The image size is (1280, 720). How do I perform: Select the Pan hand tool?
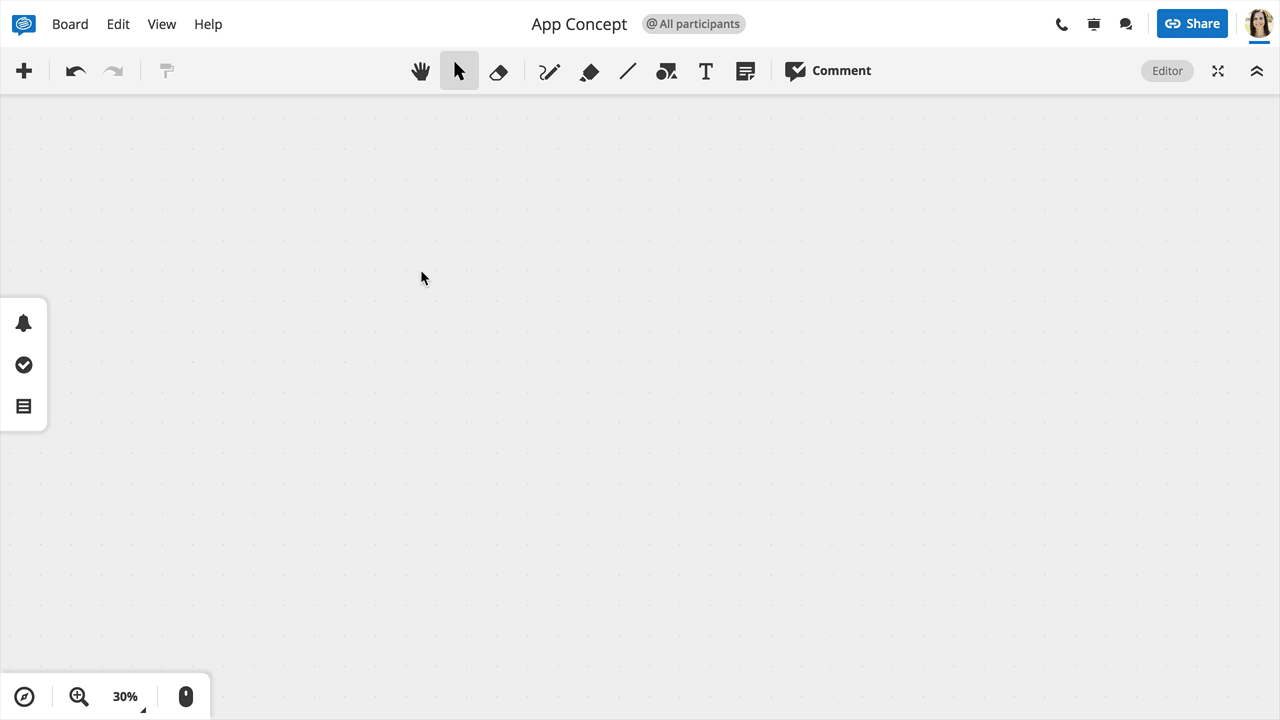click(x=420, y=71)
